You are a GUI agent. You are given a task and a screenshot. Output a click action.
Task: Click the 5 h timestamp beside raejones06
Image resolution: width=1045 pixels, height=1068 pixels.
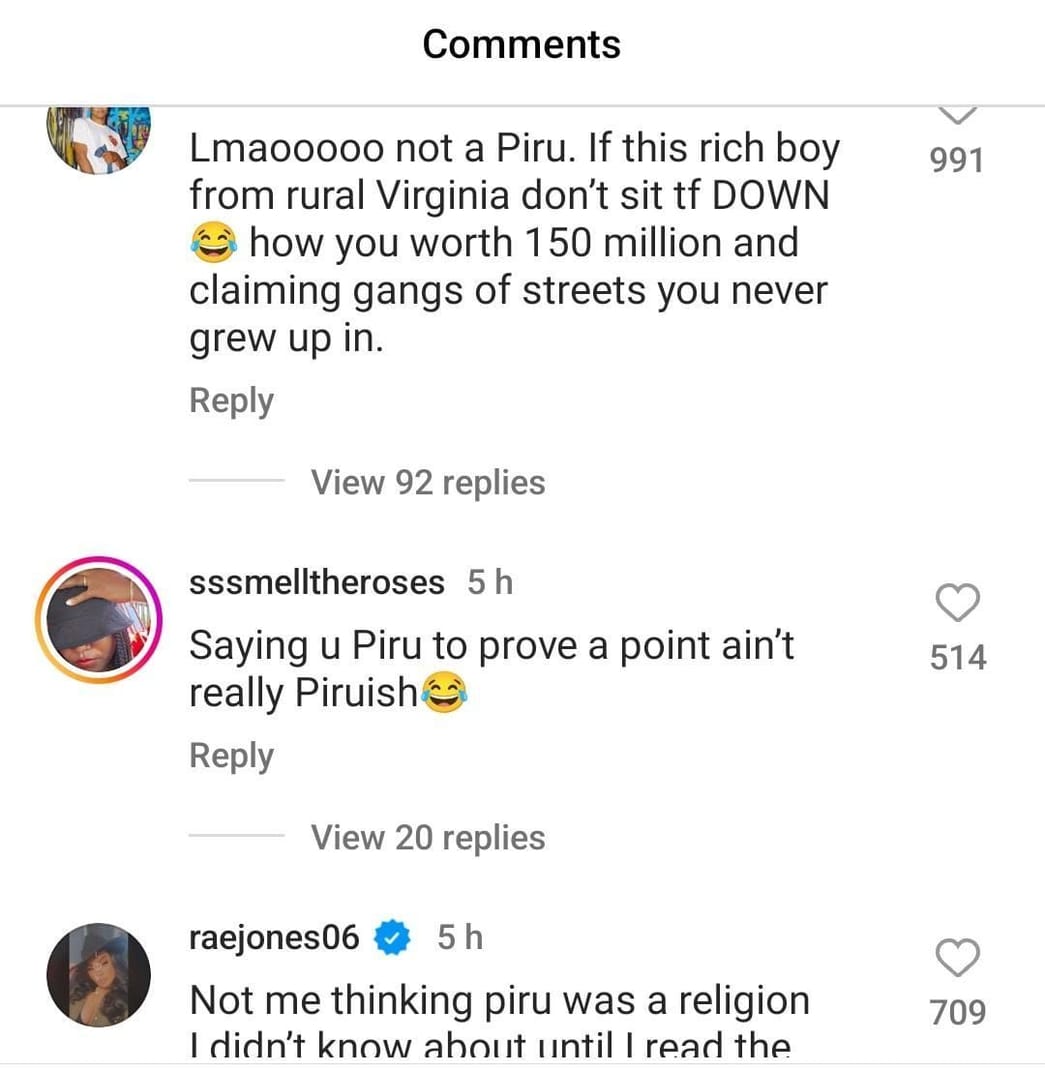[460, 937]
